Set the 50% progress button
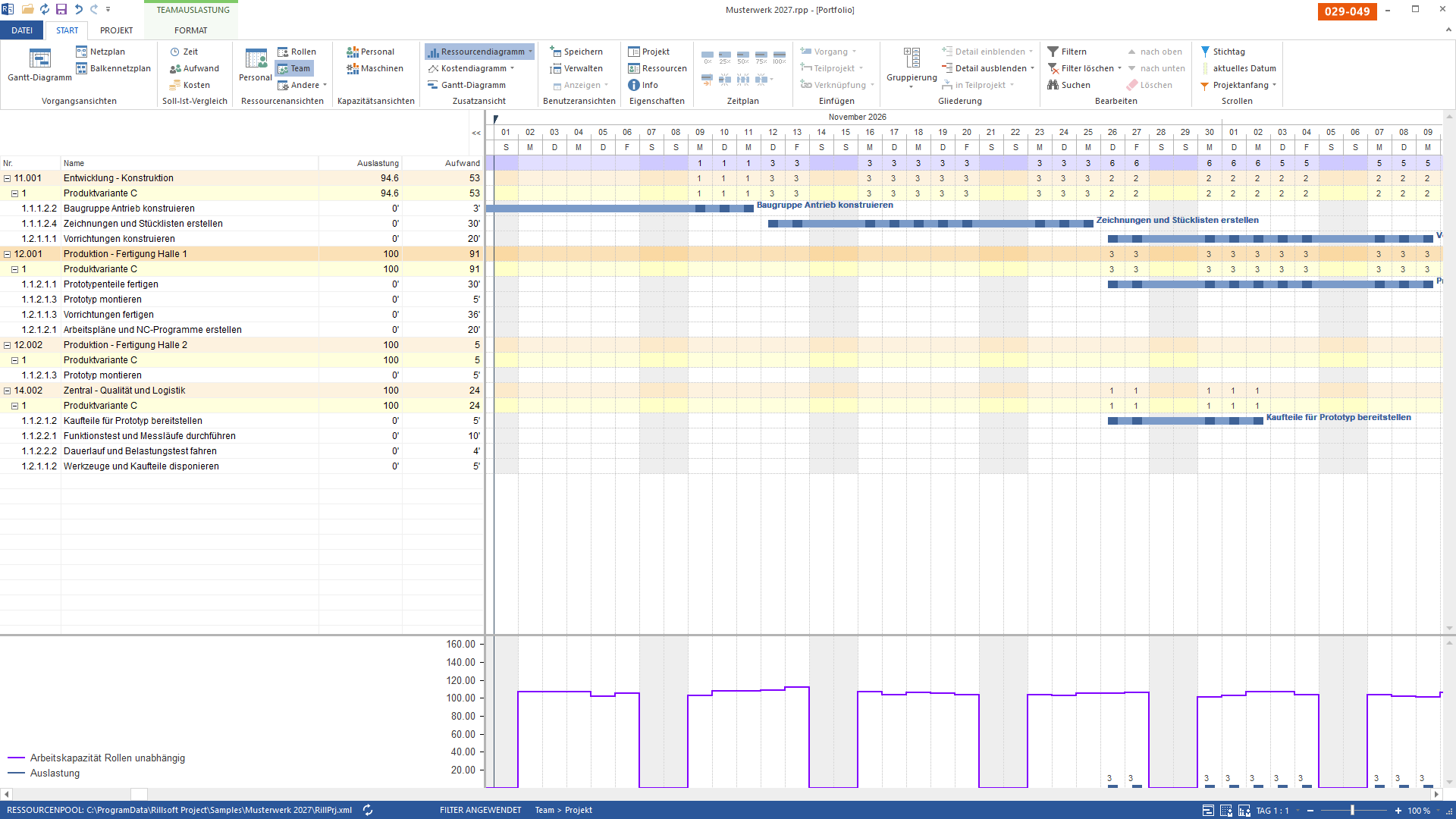 [x=743, y=58]
